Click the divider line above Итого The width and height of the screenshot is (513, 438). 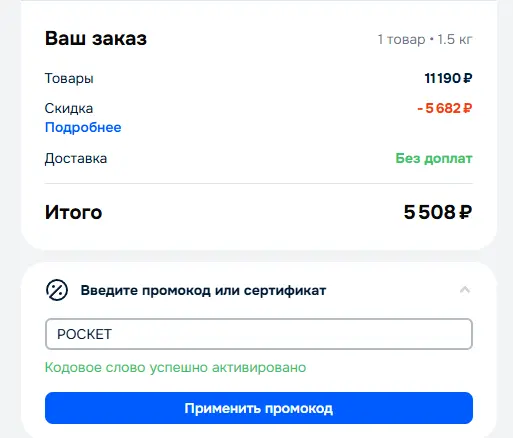tap(259, 183)
